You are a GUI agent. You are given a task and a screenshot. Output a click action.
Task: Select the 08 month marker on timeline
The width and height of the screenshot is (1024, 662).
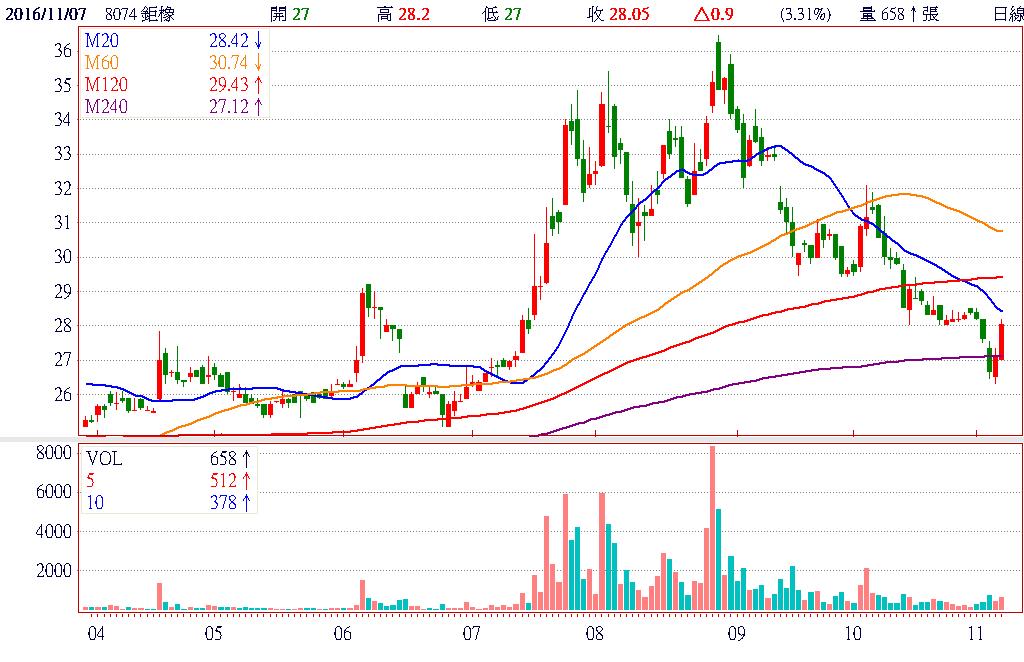[x=594, y=634]
